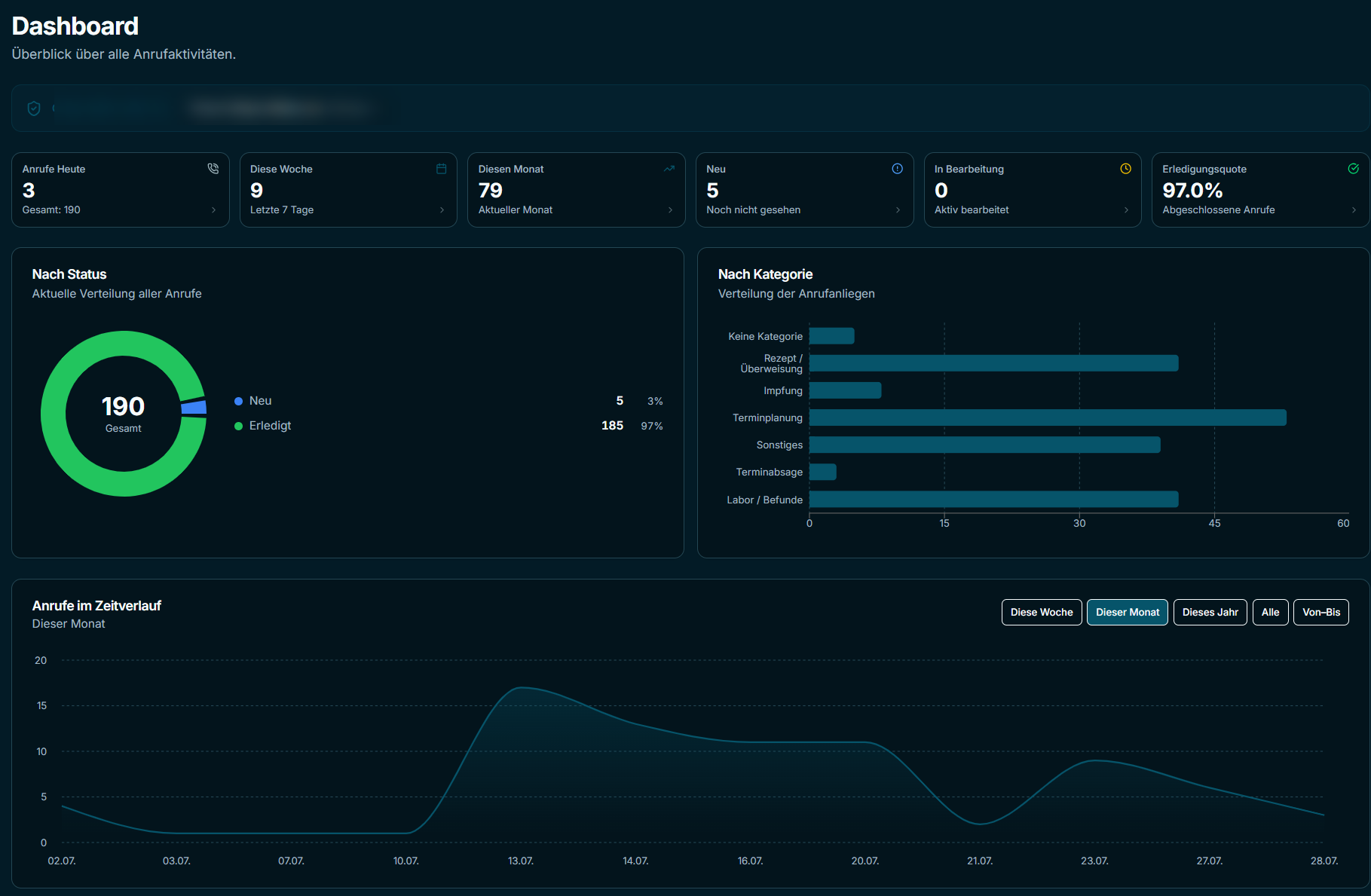Click the Sonstiges bar in category chart
This screenshot has height=896, width=1371.
pos(984,445)
